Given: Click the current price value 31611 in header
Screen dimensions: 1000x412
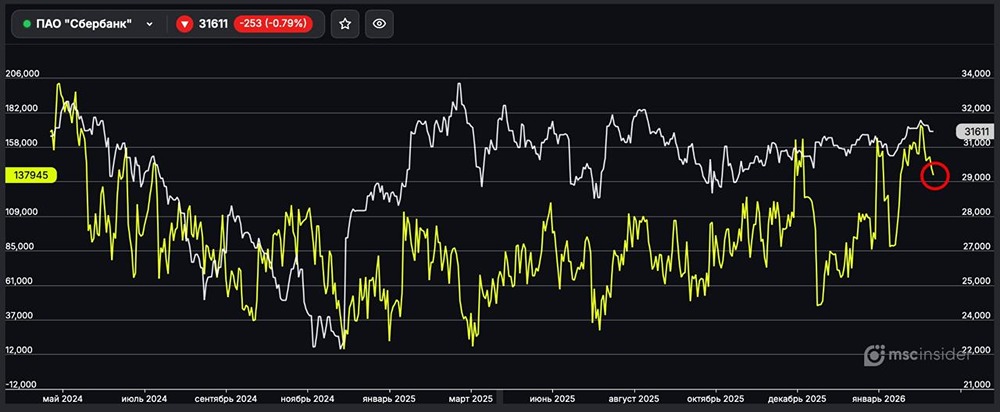Looking at the screenshot, I should point(212,24).
